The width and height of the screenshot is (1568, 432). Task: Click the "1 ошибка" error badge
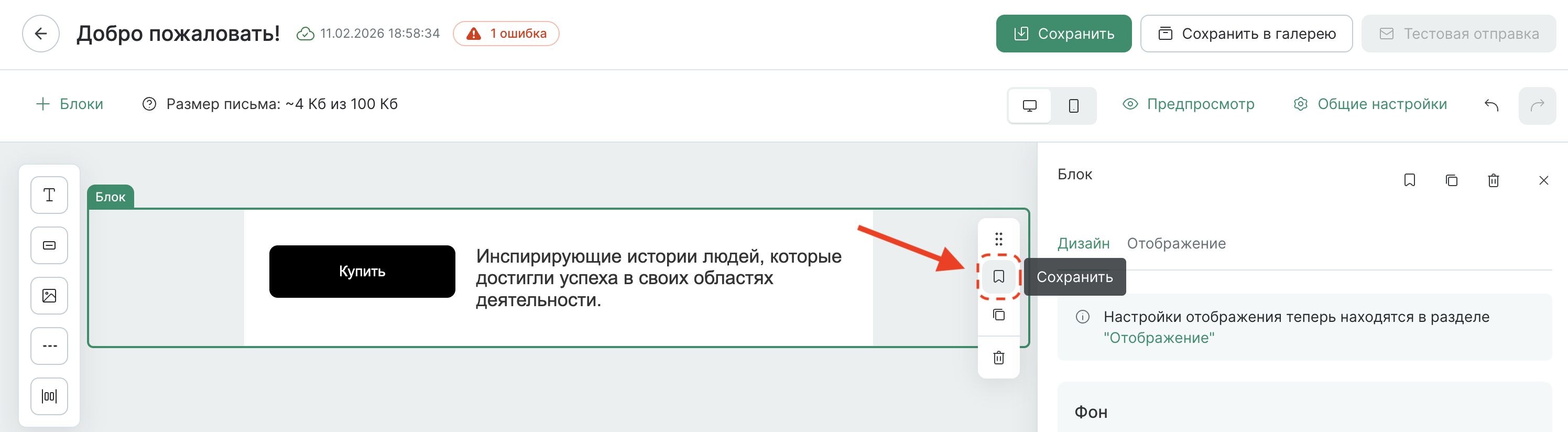tap(506, 34)
